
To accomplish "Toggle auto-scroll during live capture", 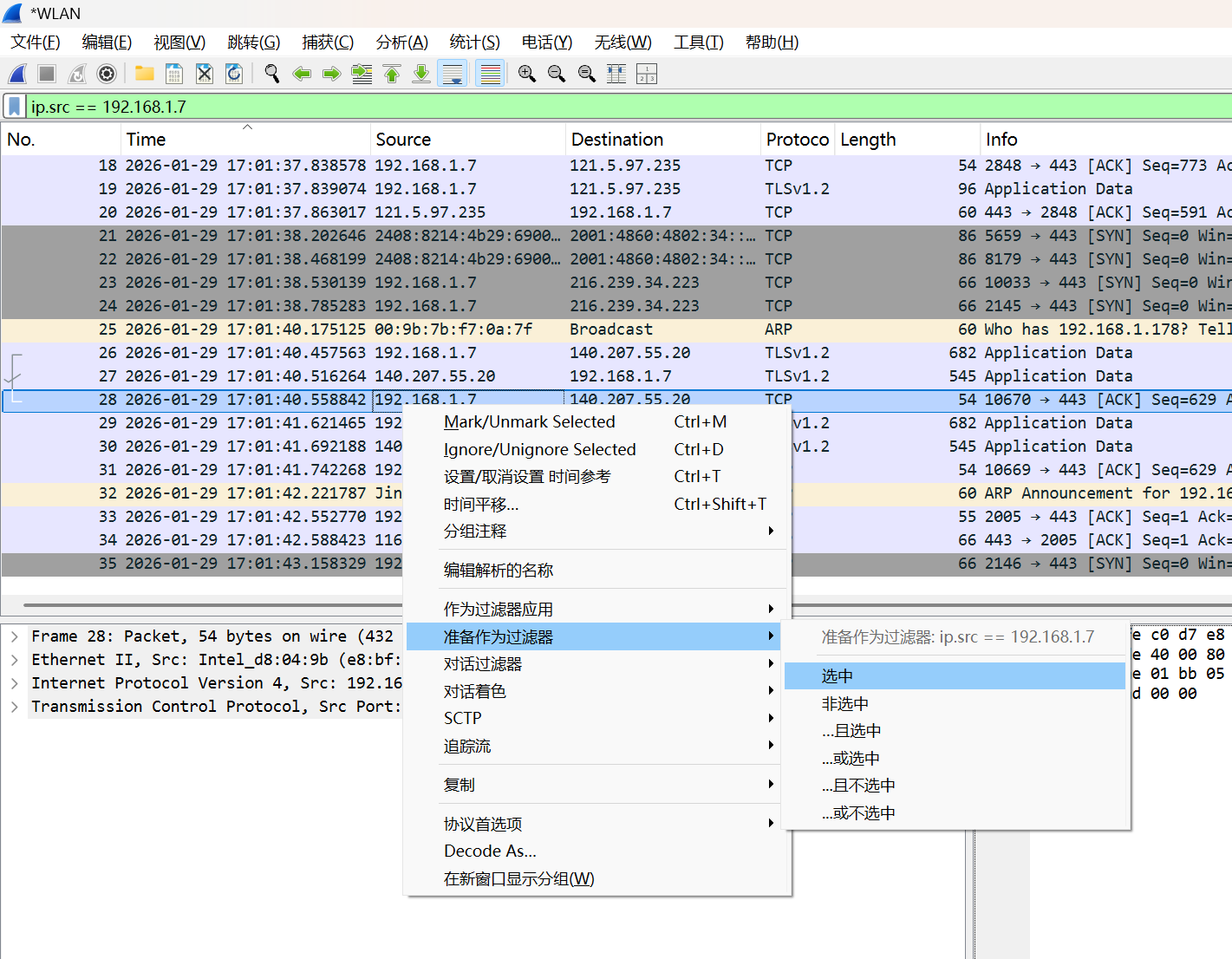I will (453, 74).
